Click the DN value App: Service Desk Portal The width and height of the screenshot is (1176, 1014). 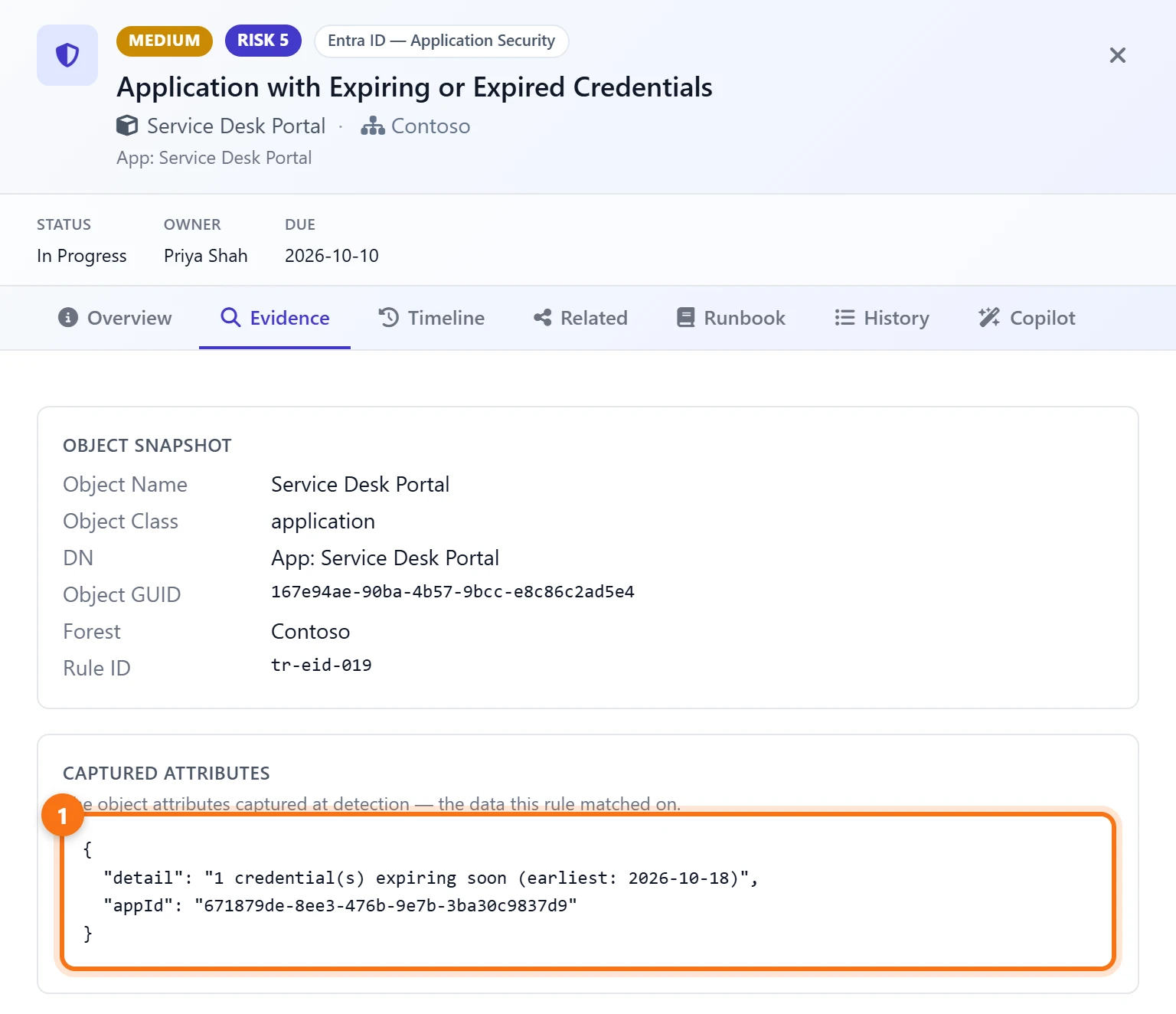coord(385,558)
